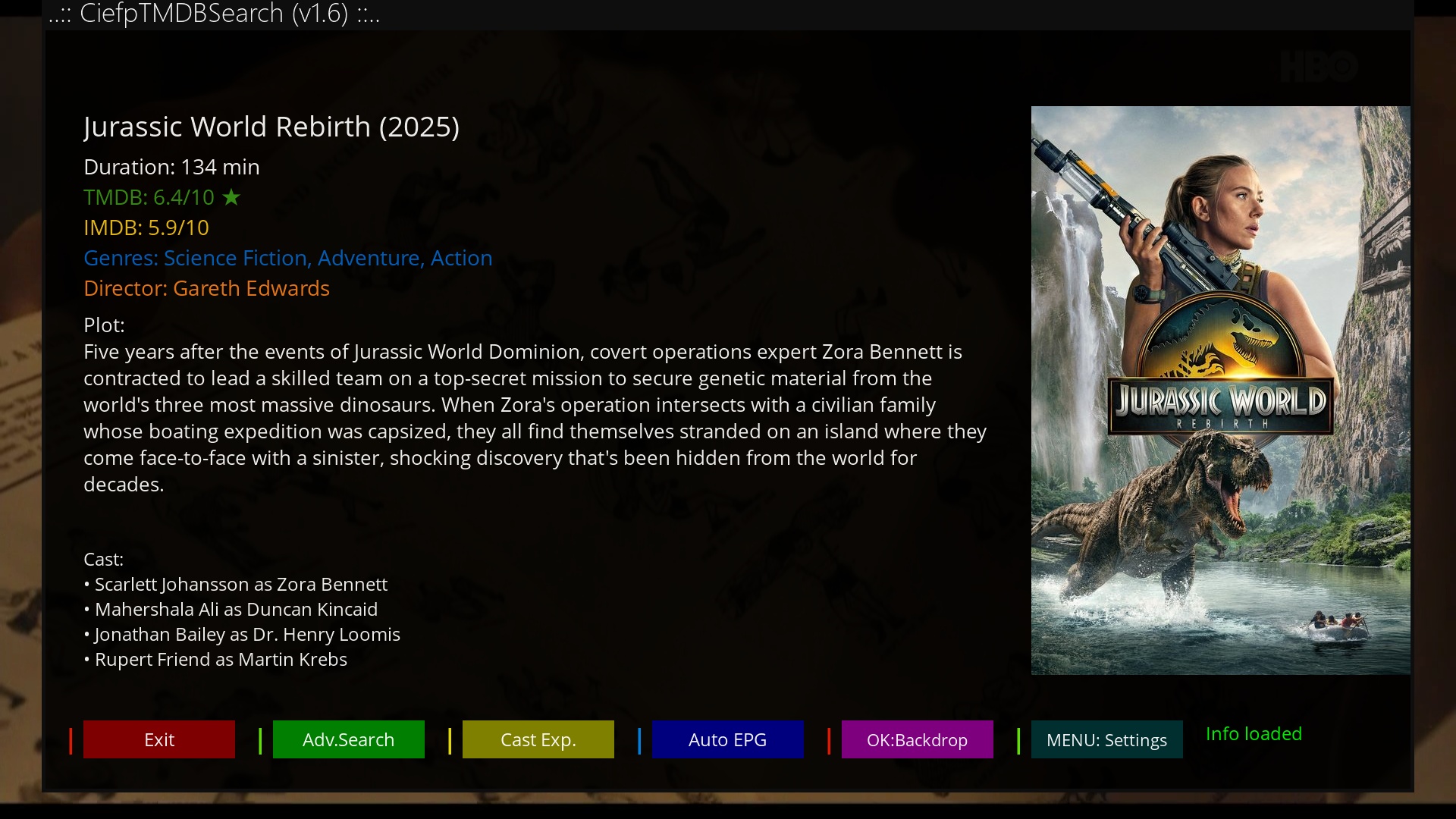Click the Duration: 134 min line
Image resolution: width=1456 pixels, height=819 pixels.
[x=171, y=167]
